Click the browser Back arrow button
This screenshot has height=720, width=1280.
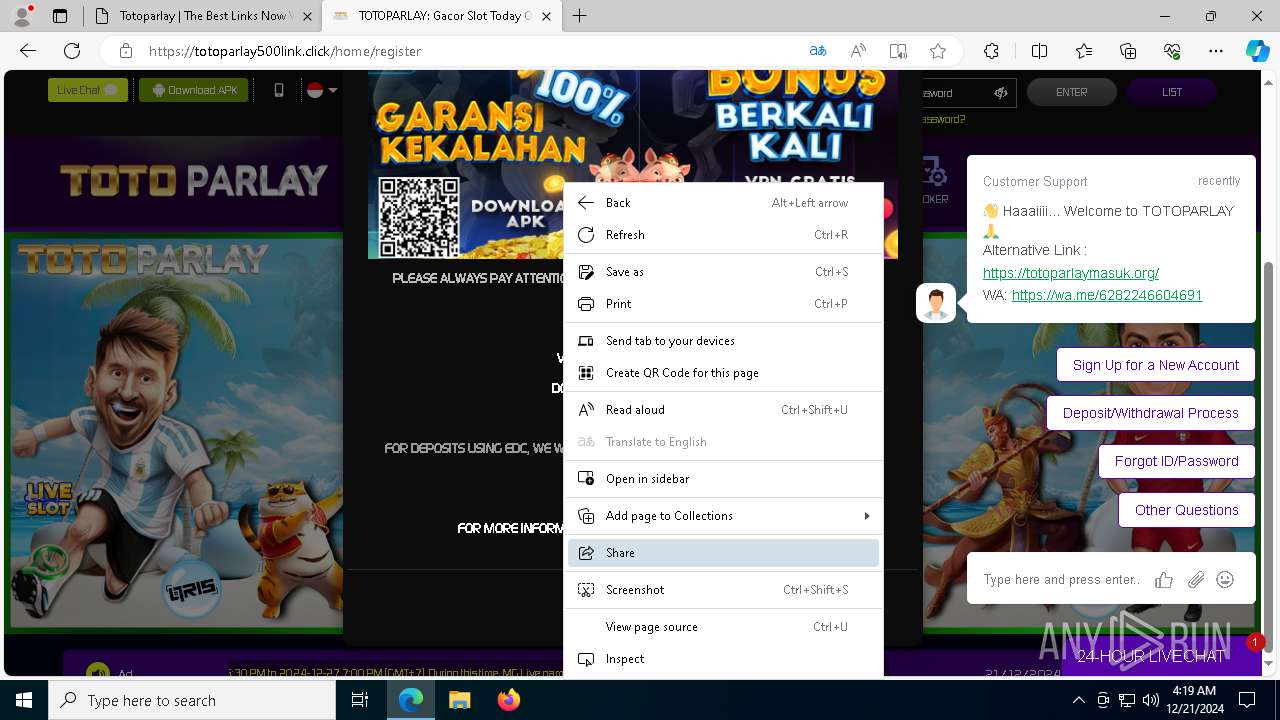coord(28,51)
